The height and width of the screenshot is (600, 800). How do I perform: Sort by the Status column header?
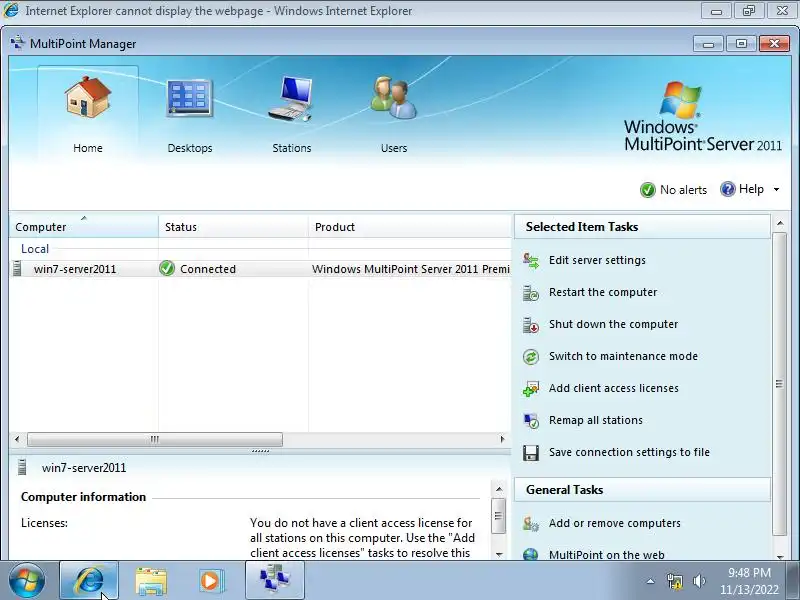point(233,227)
